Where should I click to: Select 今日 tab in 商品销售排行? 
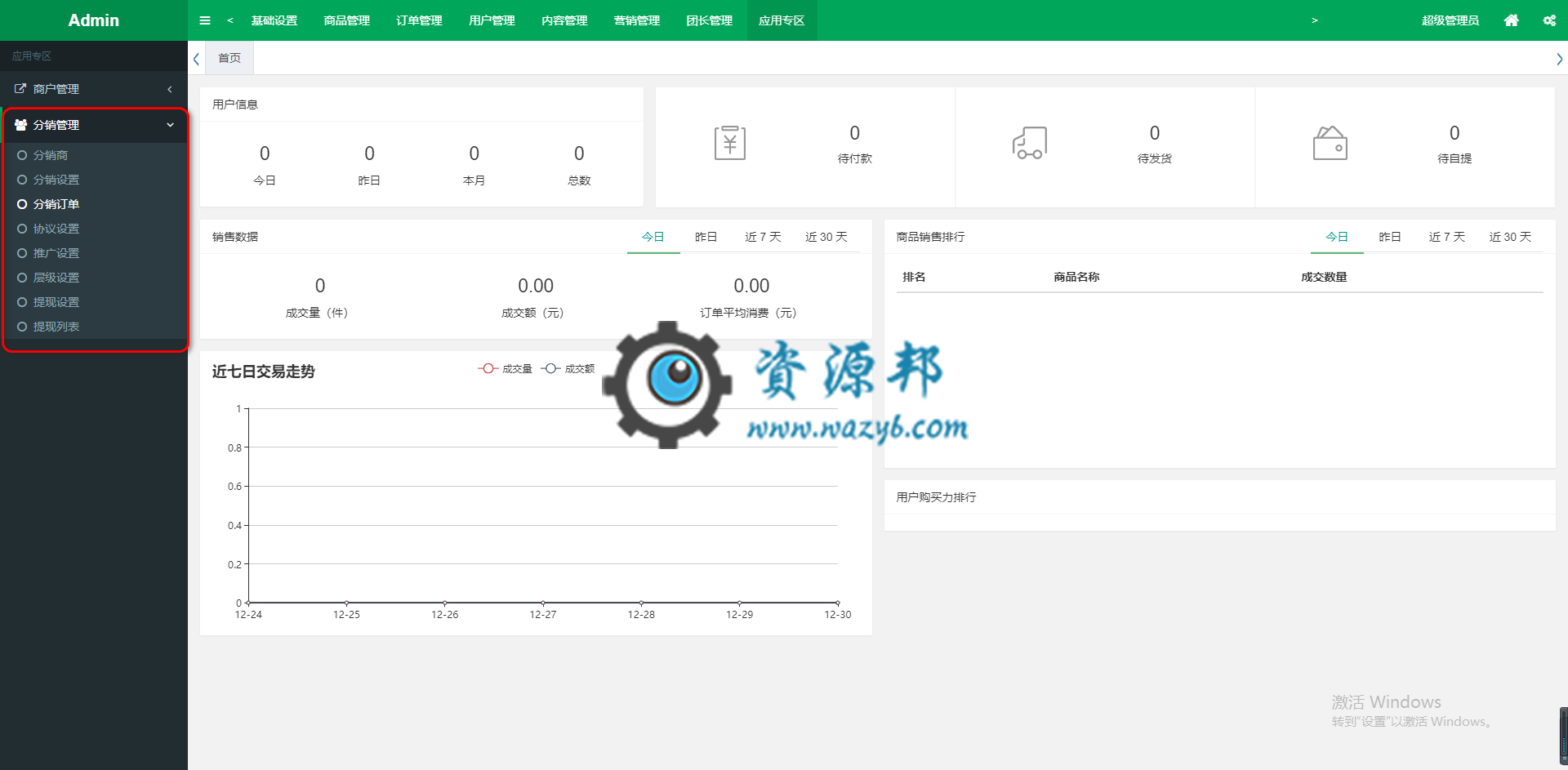click(x=1337, y=237)
